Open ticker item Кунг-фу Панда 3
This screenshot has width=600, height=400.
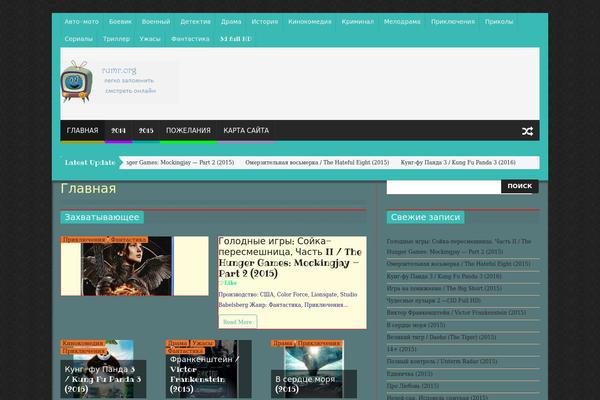[x=458, y=162]
